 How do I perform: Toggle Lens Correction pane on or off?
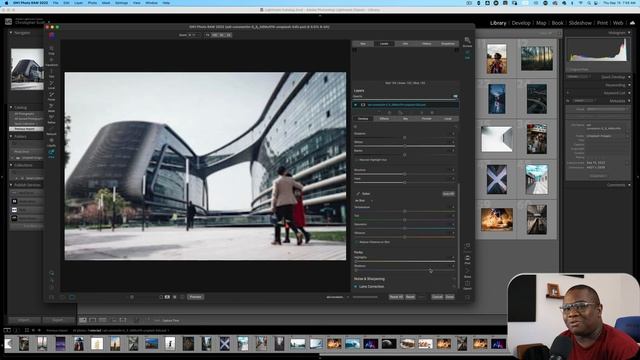[x=356, y=287]
